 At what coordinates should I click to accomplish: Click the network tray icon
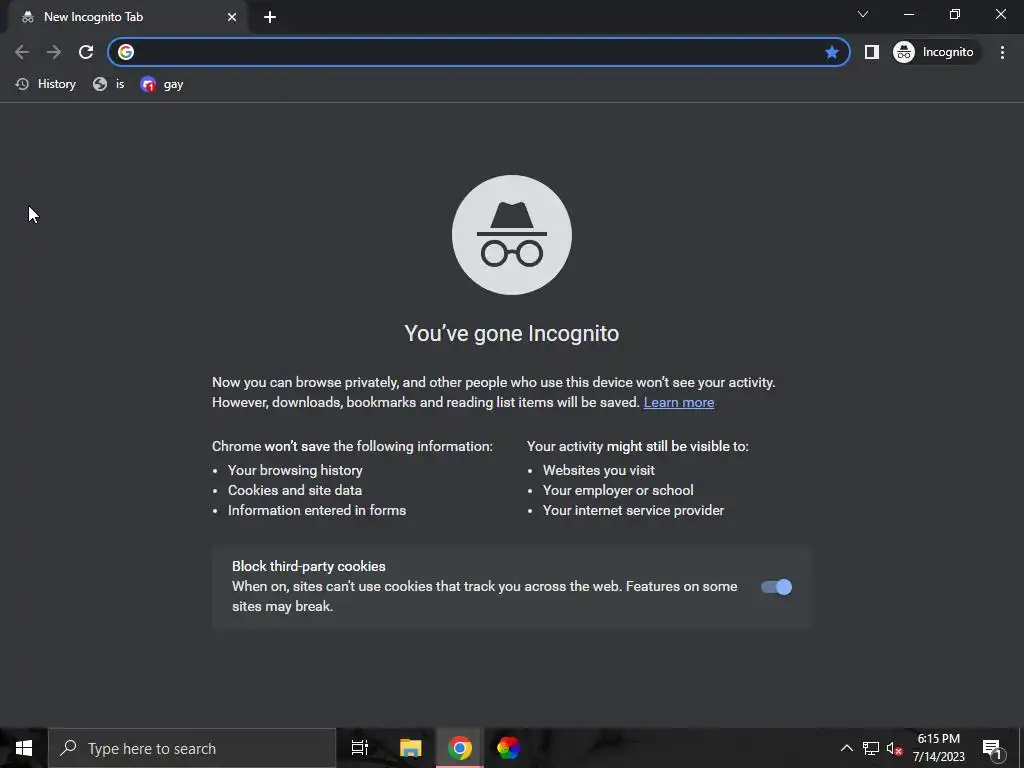[871, 748]
